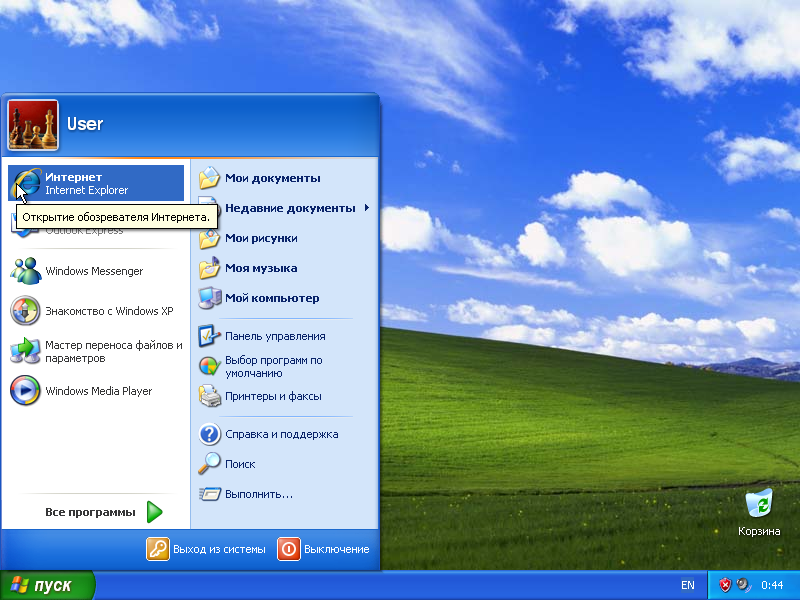800x600 pixels.
Task: Expand the Недавние документы submenu arrow
Action: click(x=367, y=208)
